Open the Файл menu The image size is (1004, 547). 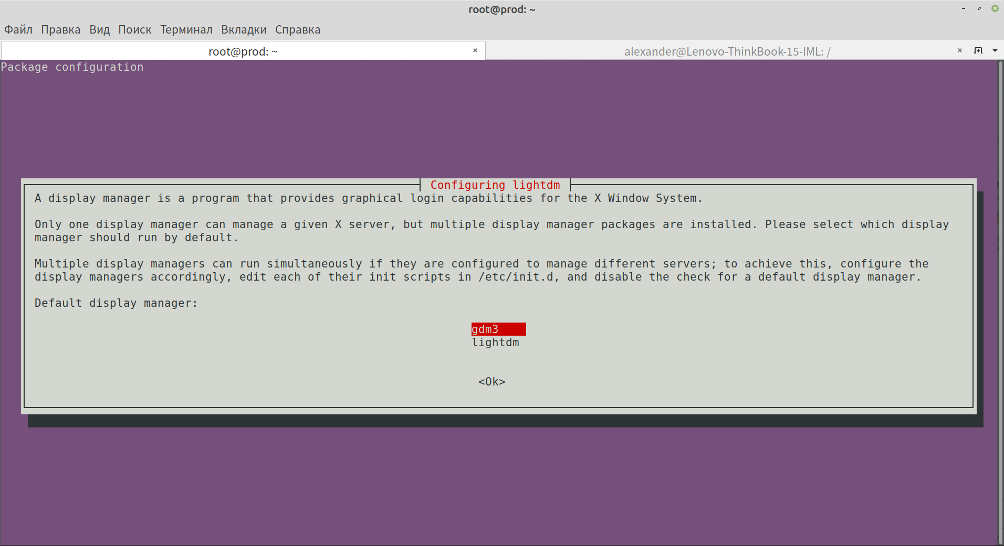[19, 29]
